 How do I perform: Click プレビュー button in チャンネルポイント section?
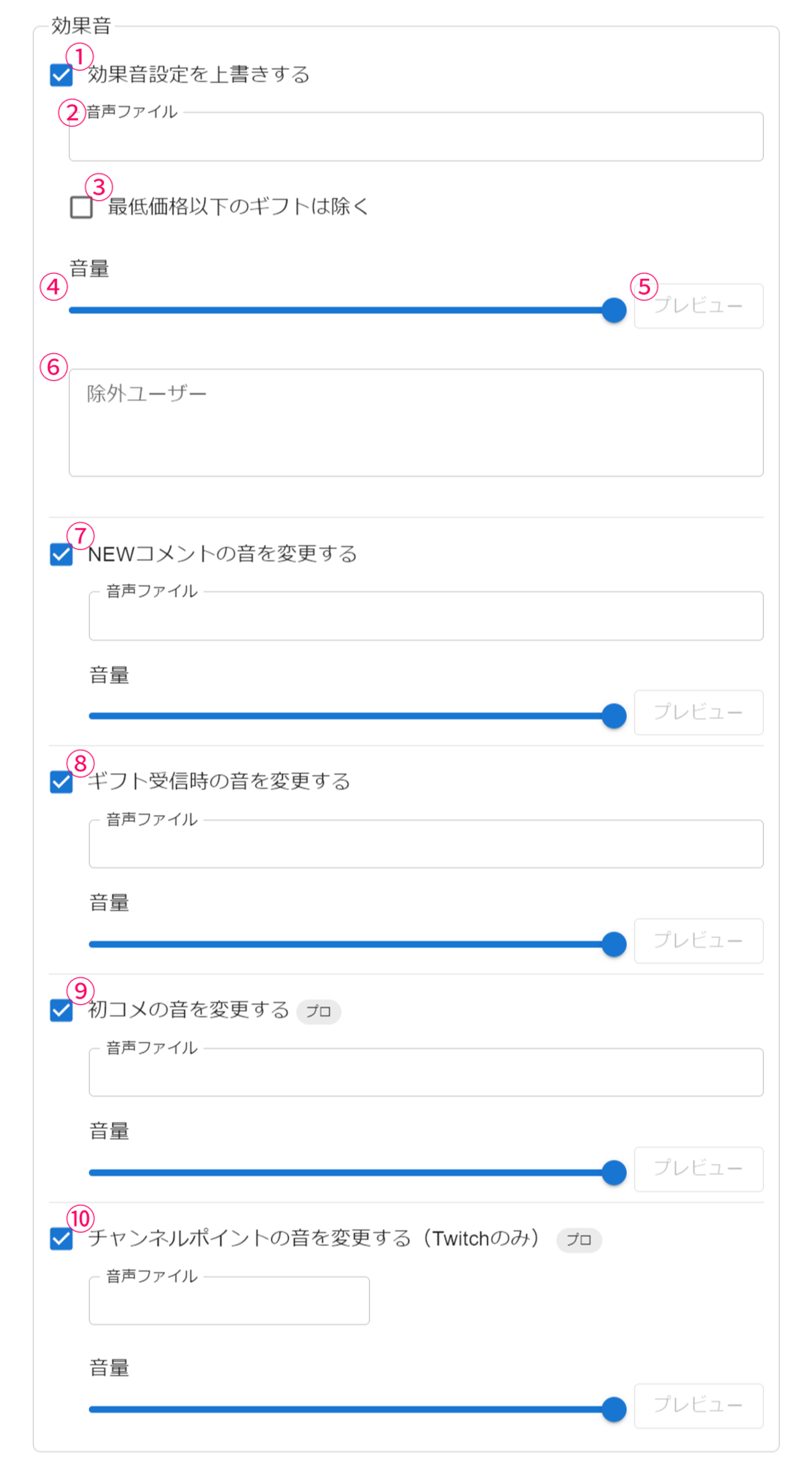click(x=698, y=1406)
